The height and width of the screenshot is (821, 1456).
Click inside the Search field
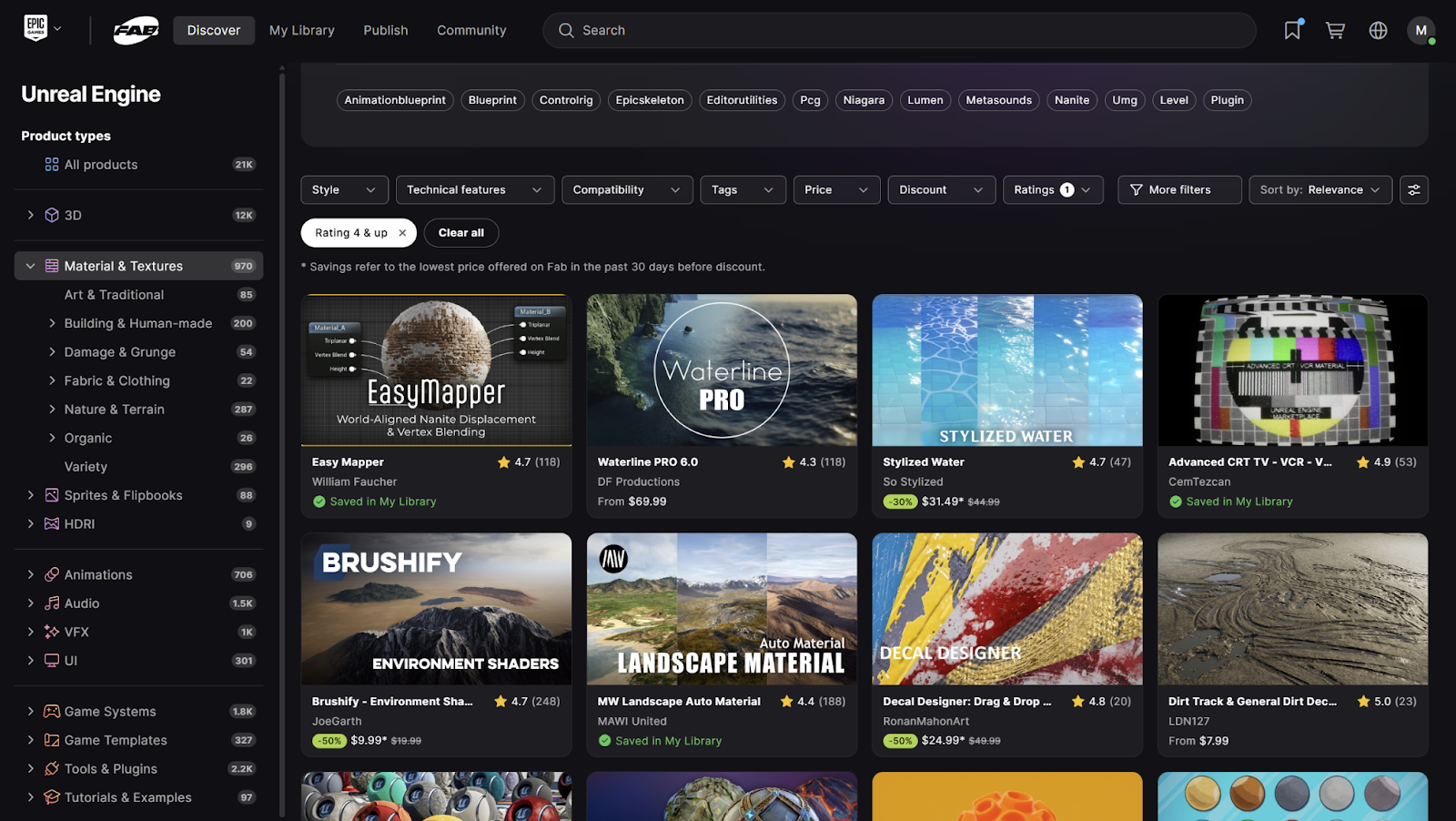click(x=899, y=30)
